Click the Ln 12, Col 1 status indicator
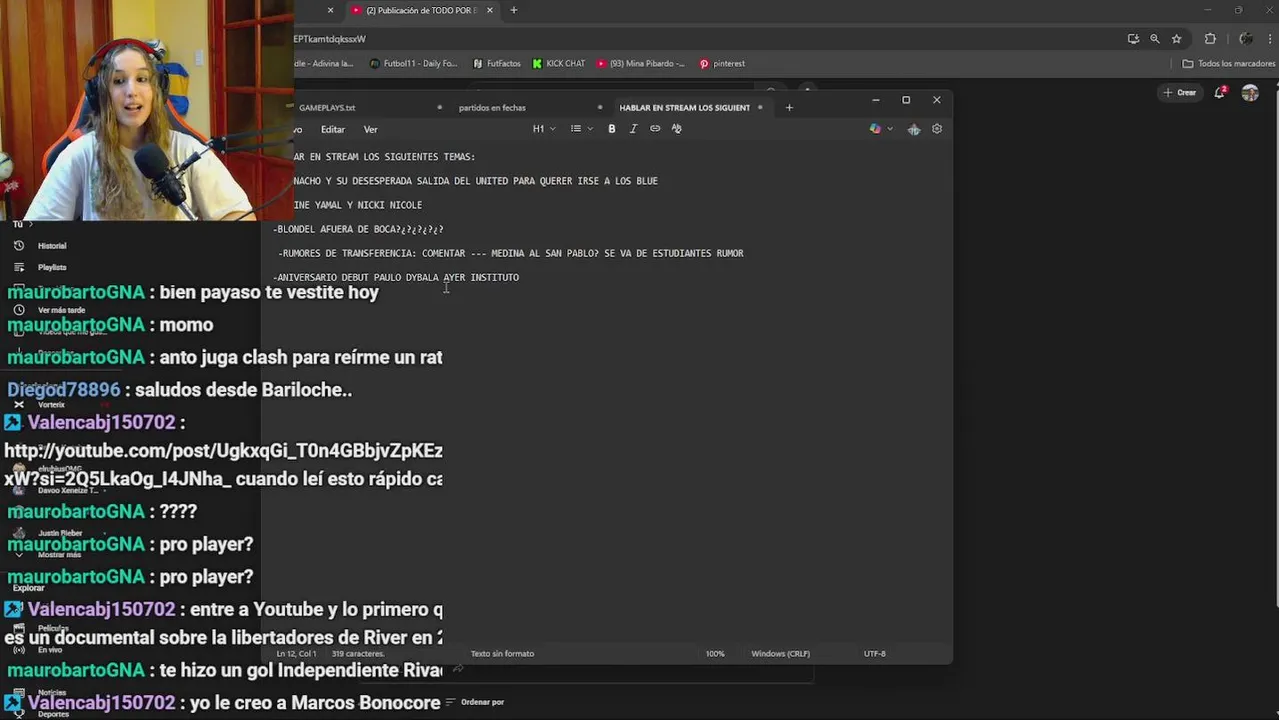 coord(295,654)
